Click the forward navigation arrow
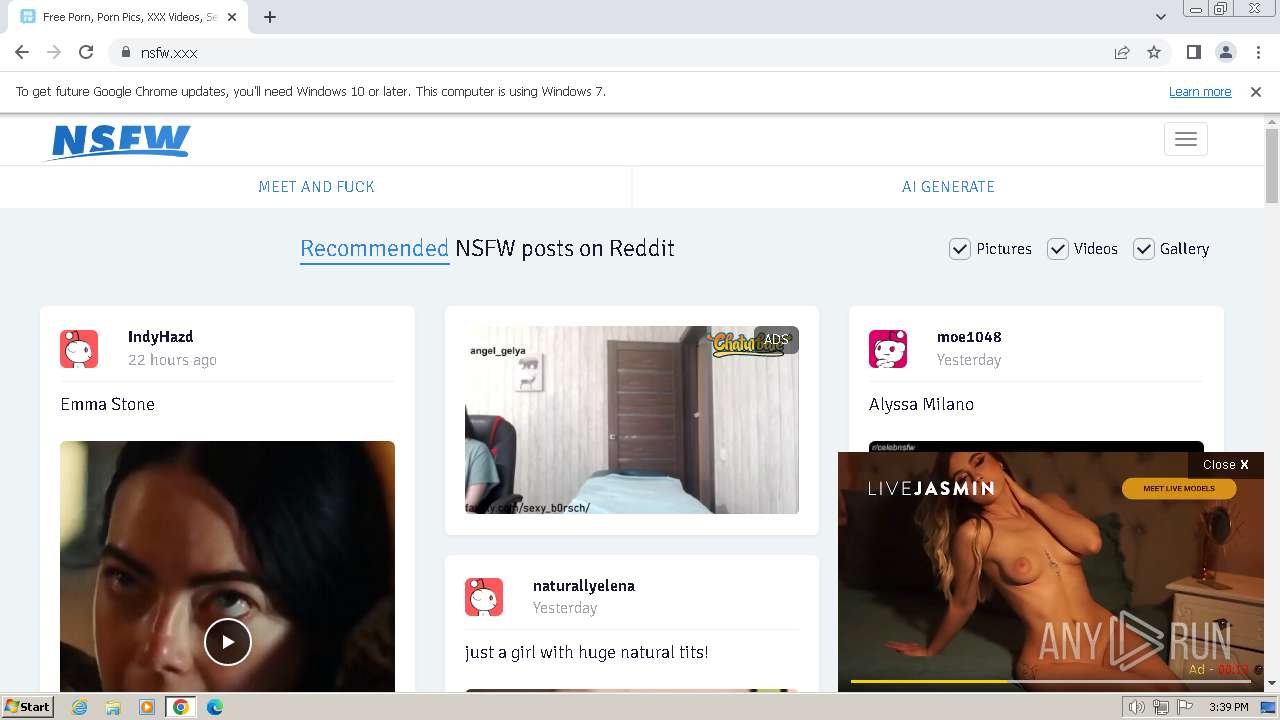 pos(54,52)
